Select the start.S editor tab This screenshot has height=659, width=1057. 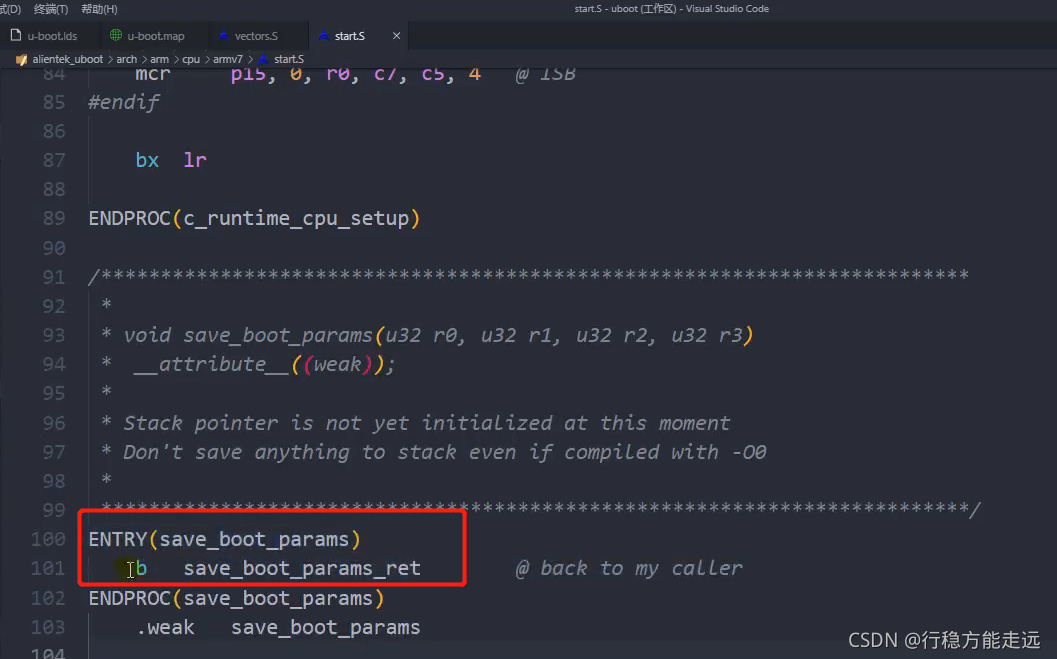tap(350, 36)
